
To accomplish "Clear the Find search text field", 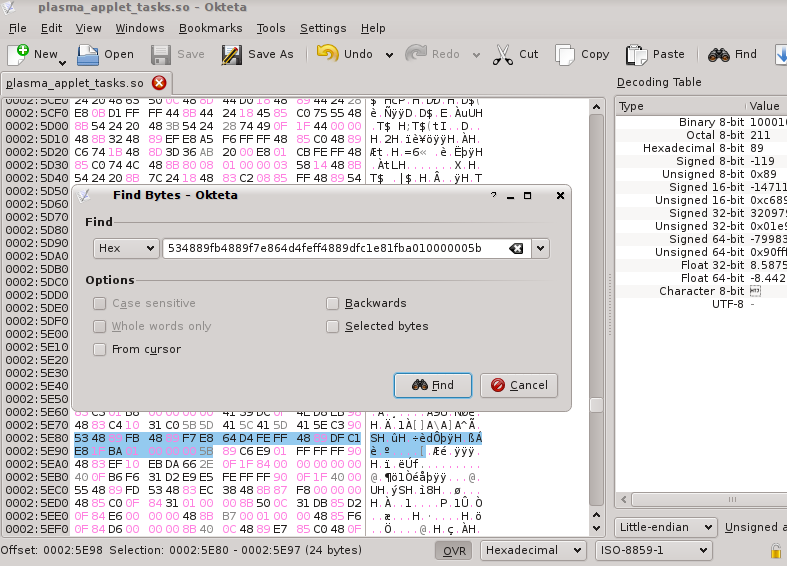I will coord(516,248).
